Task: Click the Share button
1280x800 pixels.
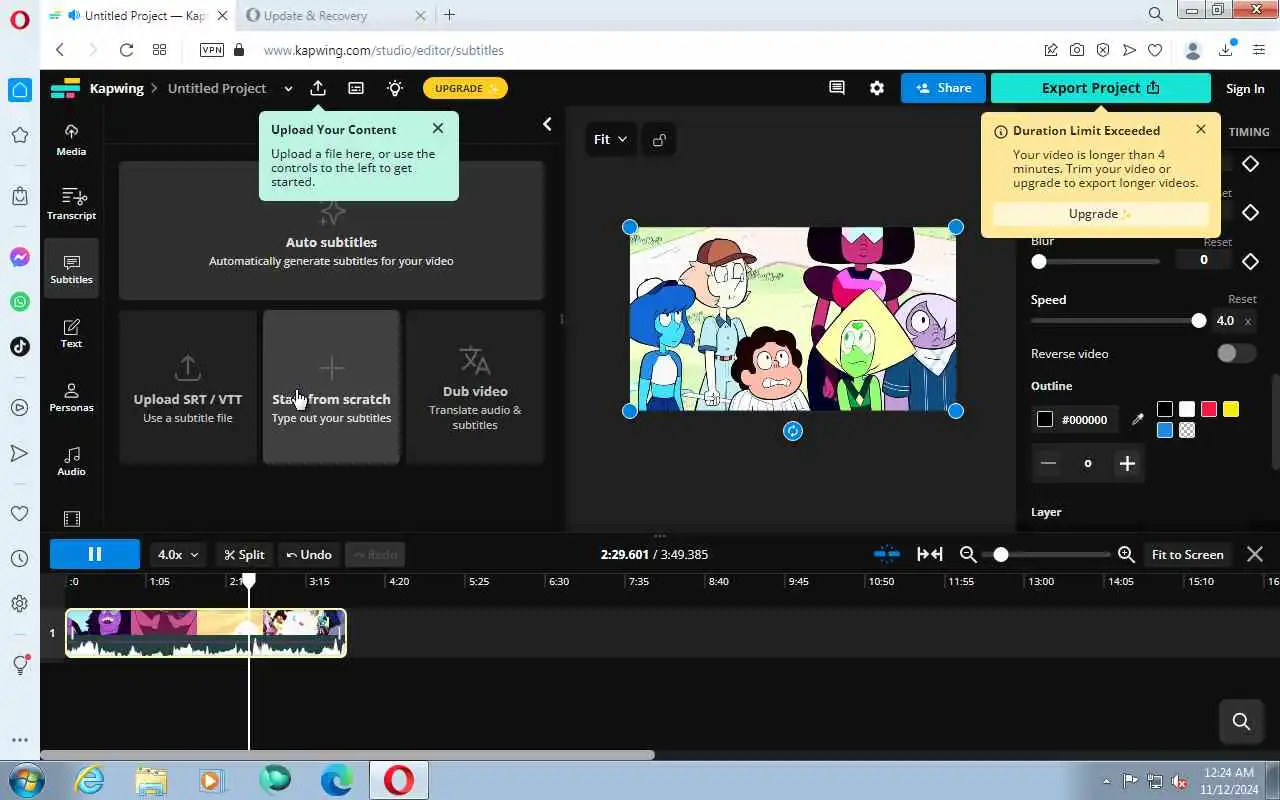Action: (943, 88)
